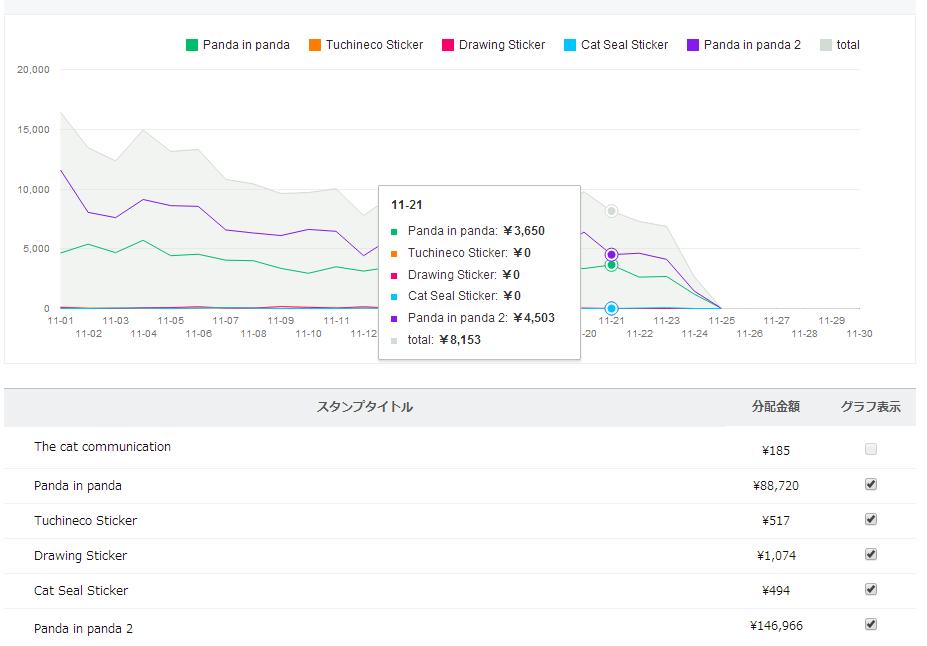The width and height of the screenshot is (927, 646).
Task: Uncheck the Drawing Sticker graph checkbox
Action: point(871,554)
